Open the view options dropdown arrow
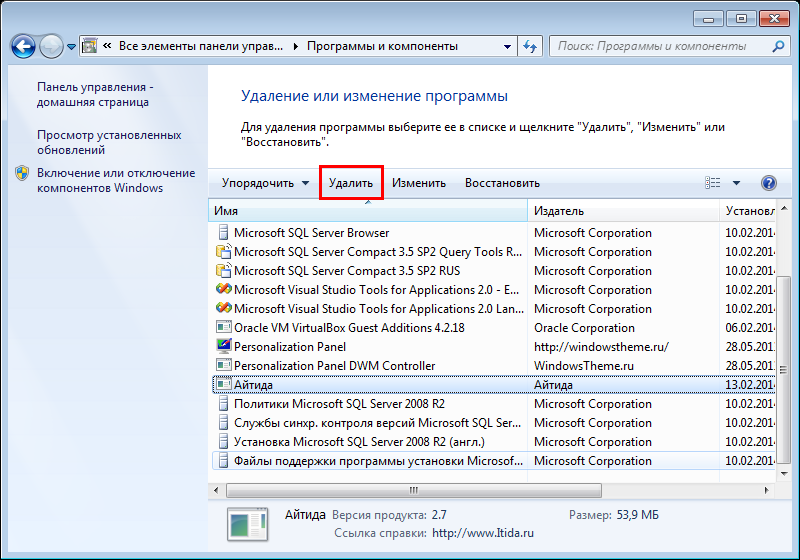The height and width of the screenshot is (560, 800). click(x=736, y=183)
